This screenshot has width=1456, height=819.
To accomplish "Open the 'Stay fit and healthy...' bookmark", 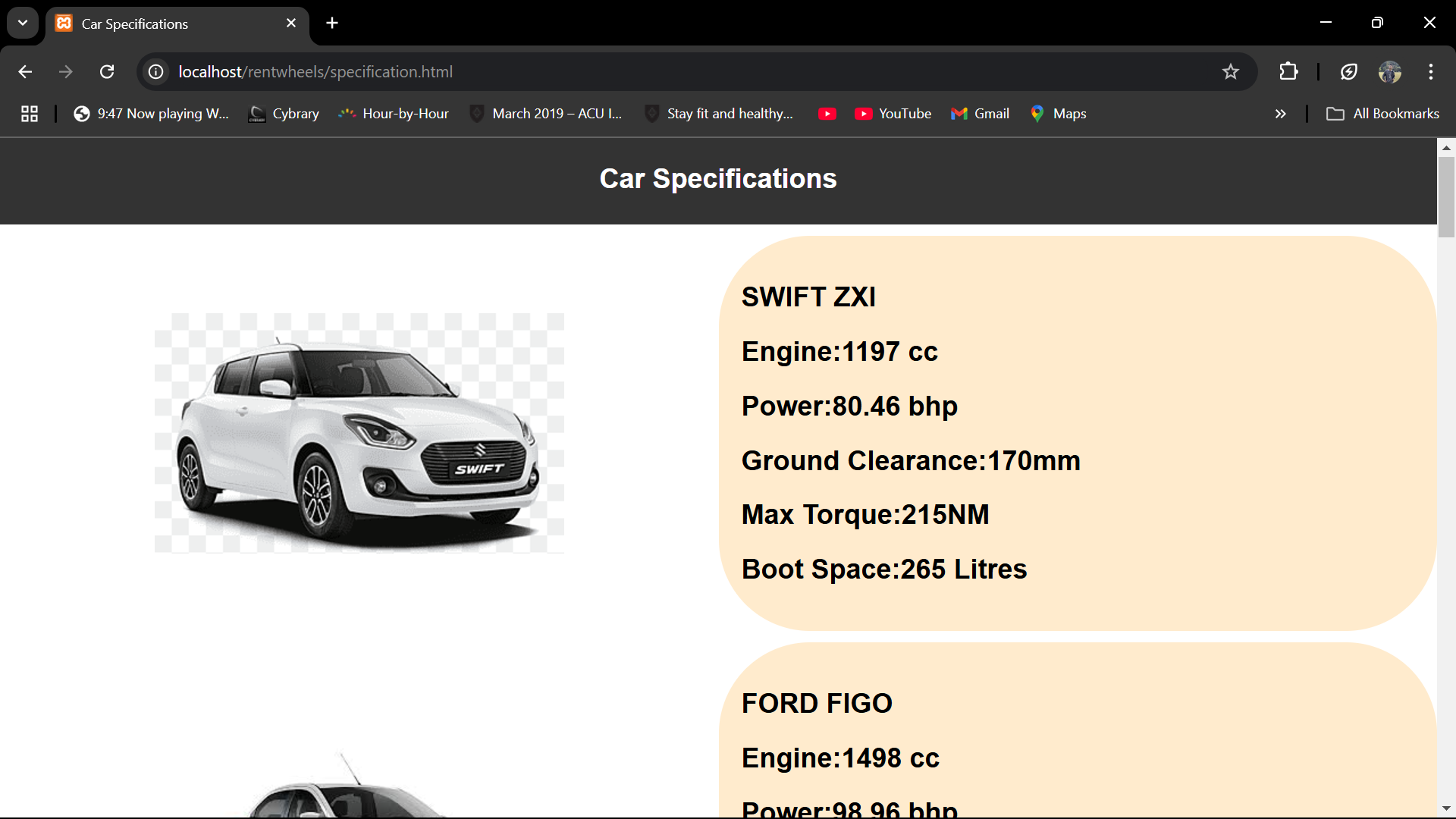I will 719,114.
